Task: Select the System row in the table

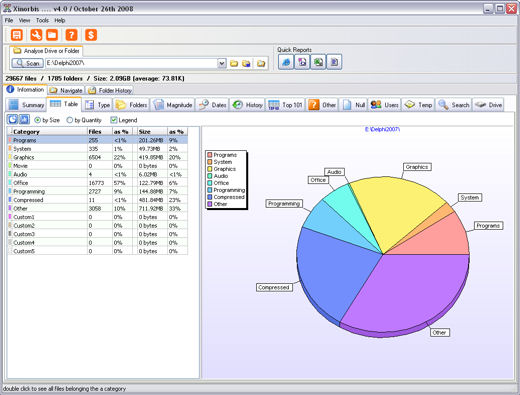Action: coord(98,149)
